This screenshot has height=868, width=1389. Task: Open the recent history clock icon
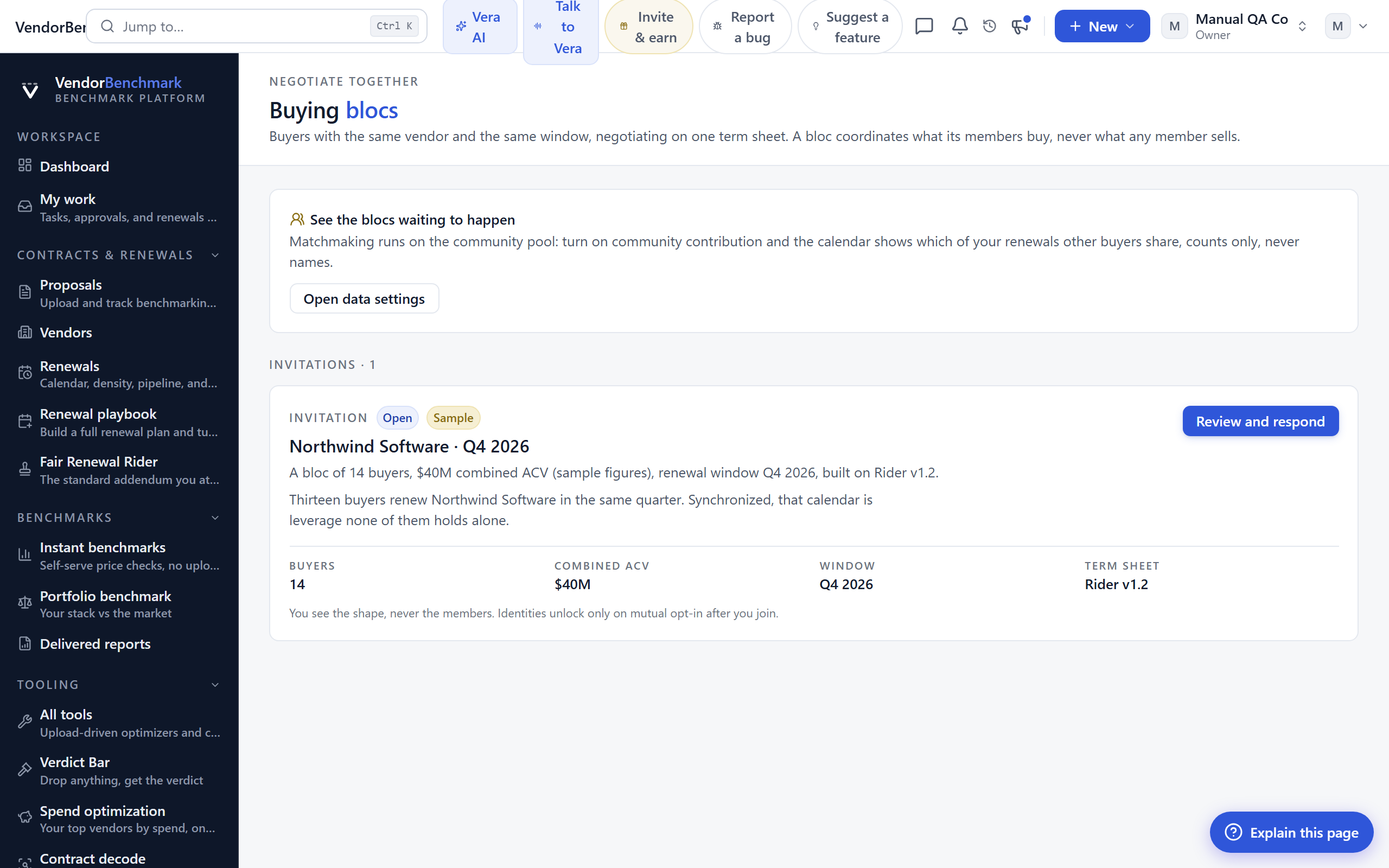(990, 27)
